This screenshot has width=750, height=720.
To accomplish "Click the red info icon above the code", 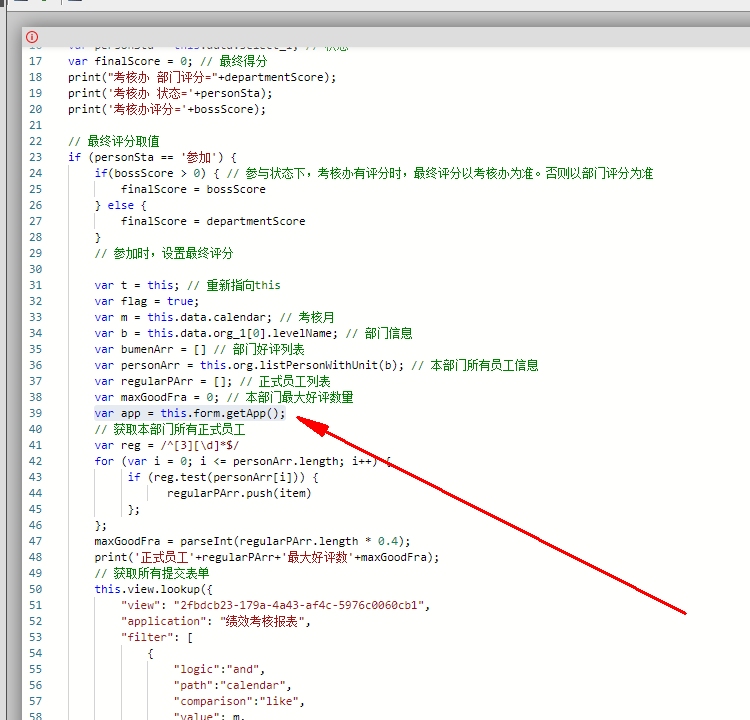I will click(32, 37).
